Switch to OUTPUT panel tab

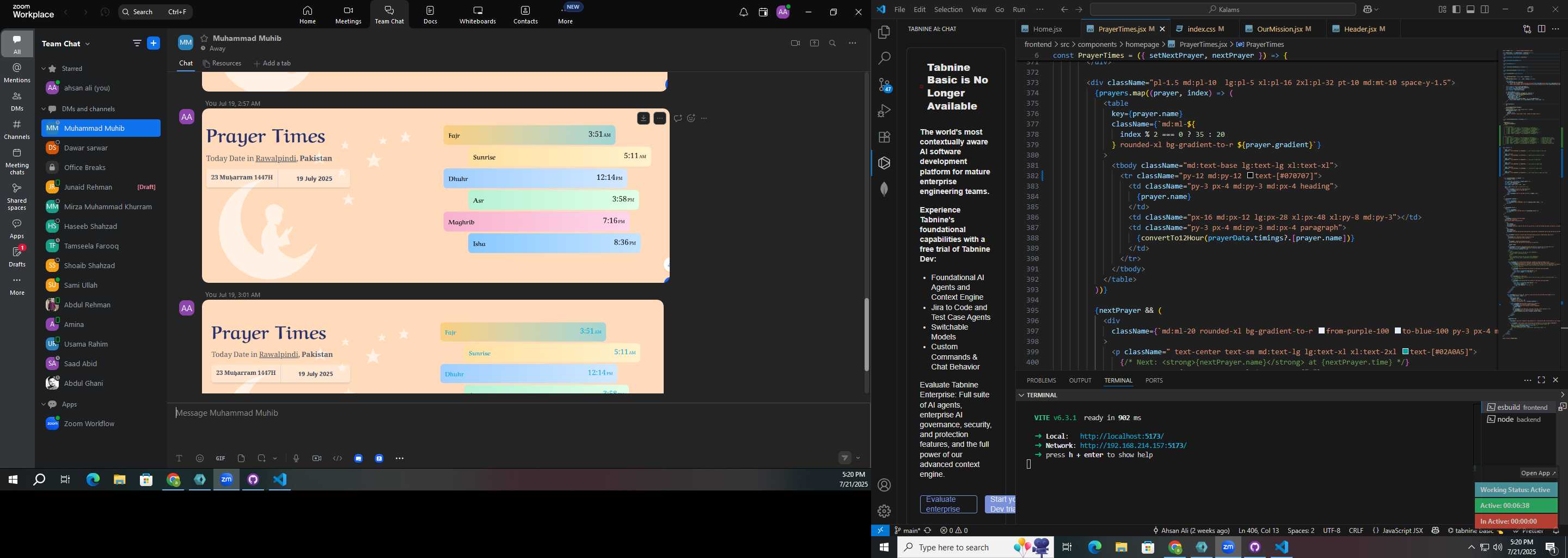pyautogui.click(x=1080, y=380)
